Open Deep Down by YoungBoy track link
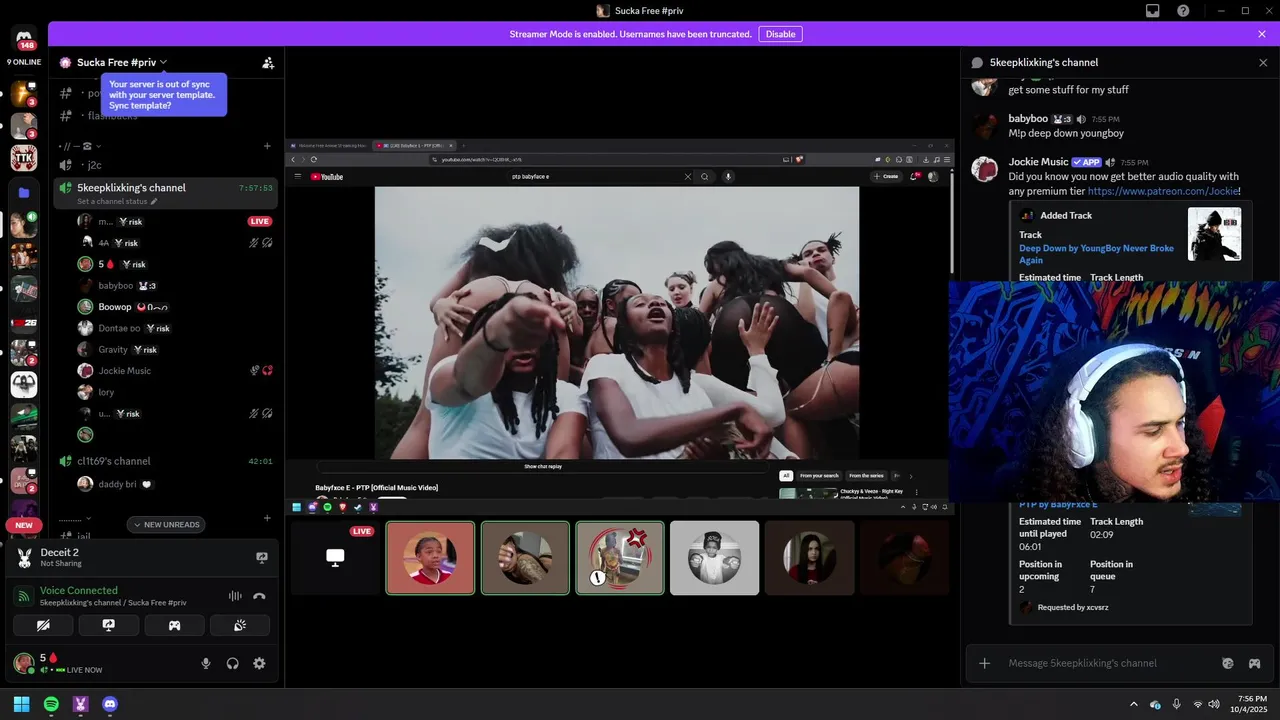Screen dimensions: 1280x720 (1096, 254)
